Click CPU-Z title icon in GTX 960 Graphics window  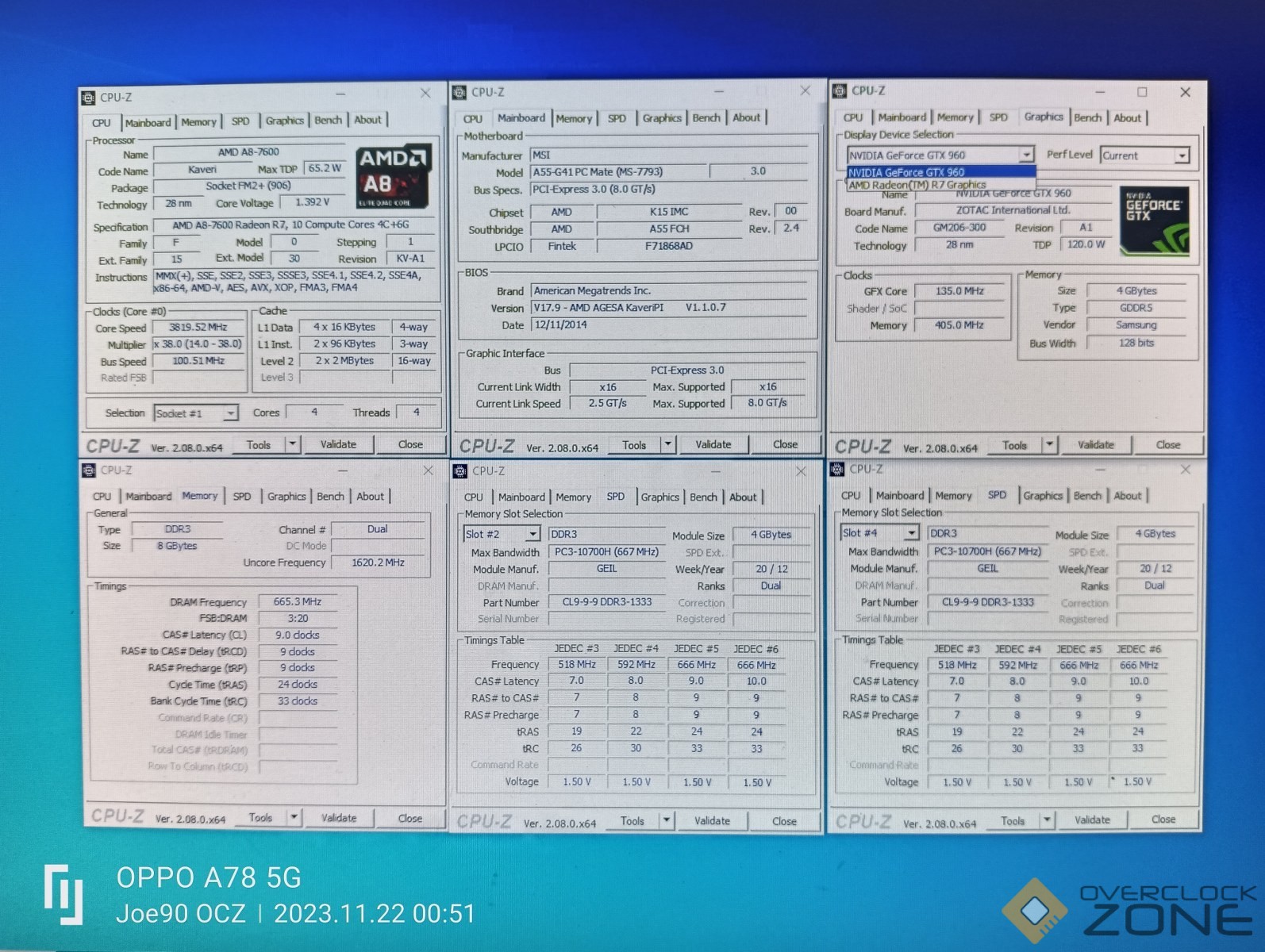pos(840,90)
